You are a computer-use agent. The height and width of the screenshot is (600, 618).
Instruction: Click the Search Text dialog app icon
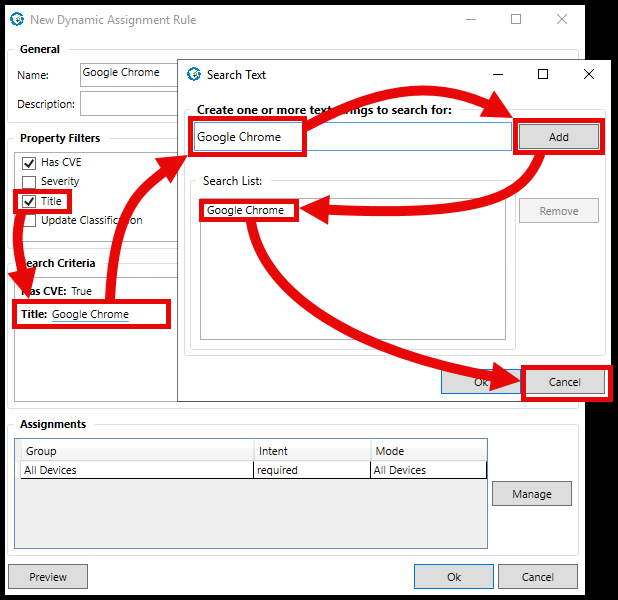pyautogui.click(x=194, y=74)
